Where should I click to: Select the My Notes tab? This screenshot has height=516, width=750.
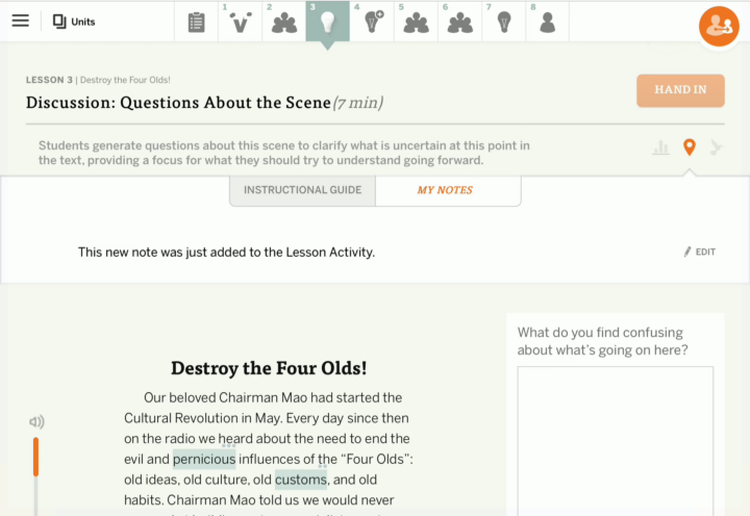click(x=445, y=190)
